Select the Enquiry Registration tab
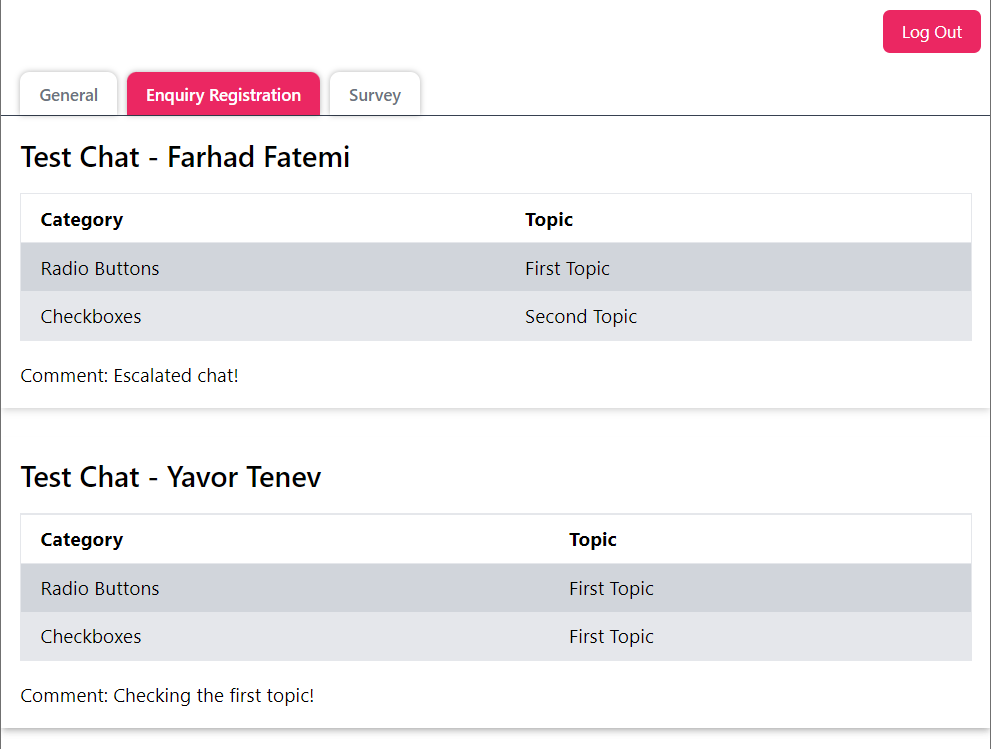 tap(223, 95)
